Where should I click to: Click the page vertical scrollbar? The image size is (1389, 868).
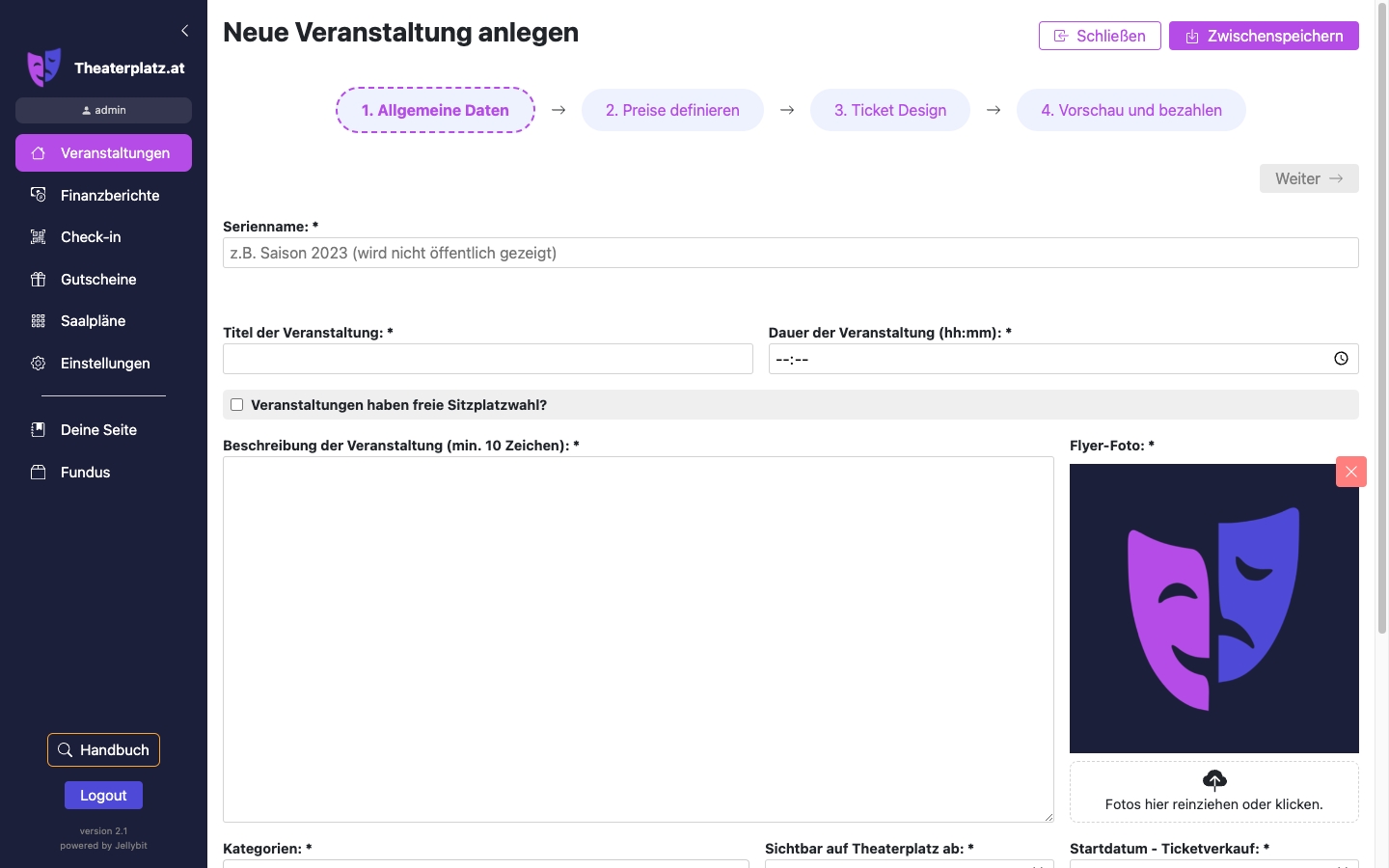pyautogui.click(x=1381, y=328)
